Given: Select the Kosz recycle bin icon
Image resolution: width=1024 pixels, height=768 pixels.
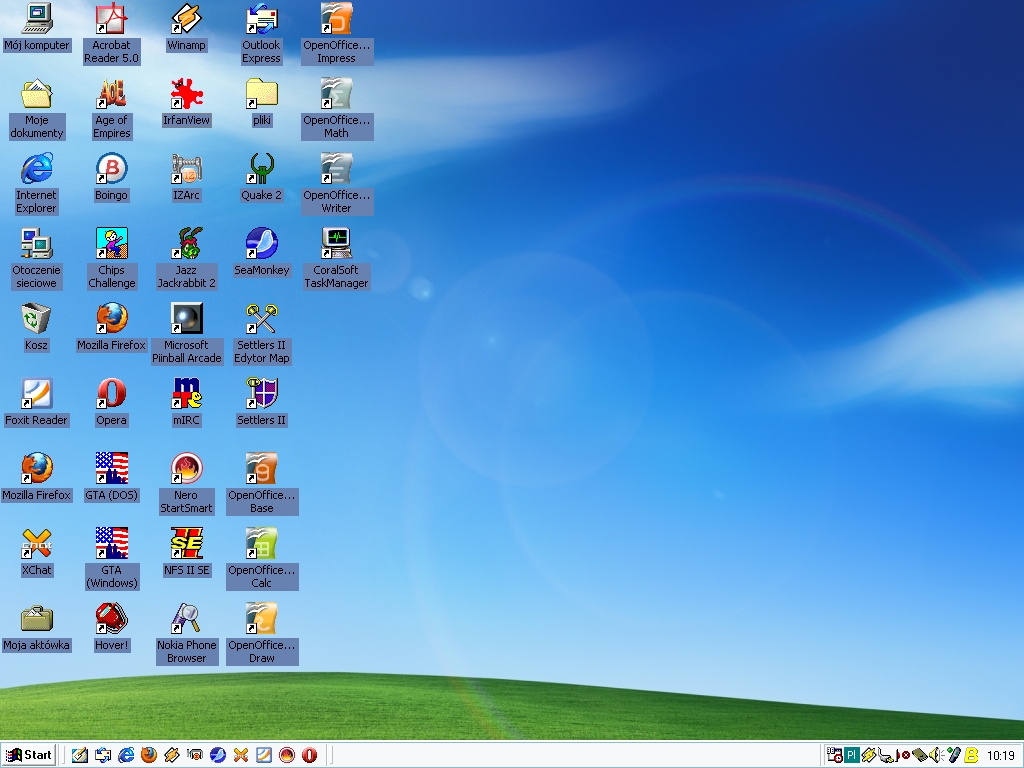Looking at the screenshot, I should click(x=37, y=328).
